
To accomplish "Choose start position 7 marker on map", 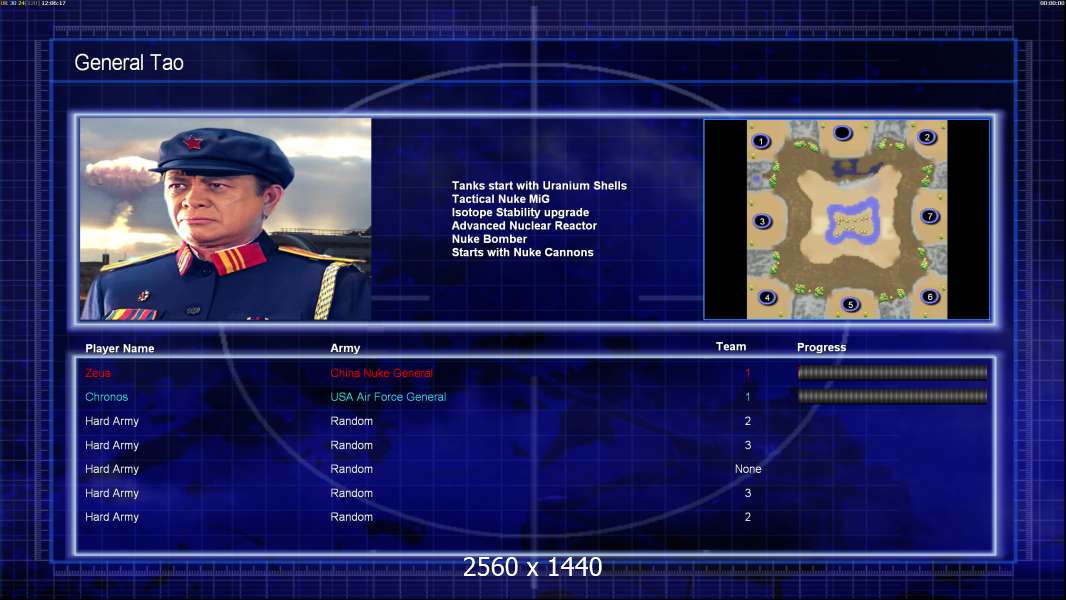I will (x=929, y=217).
